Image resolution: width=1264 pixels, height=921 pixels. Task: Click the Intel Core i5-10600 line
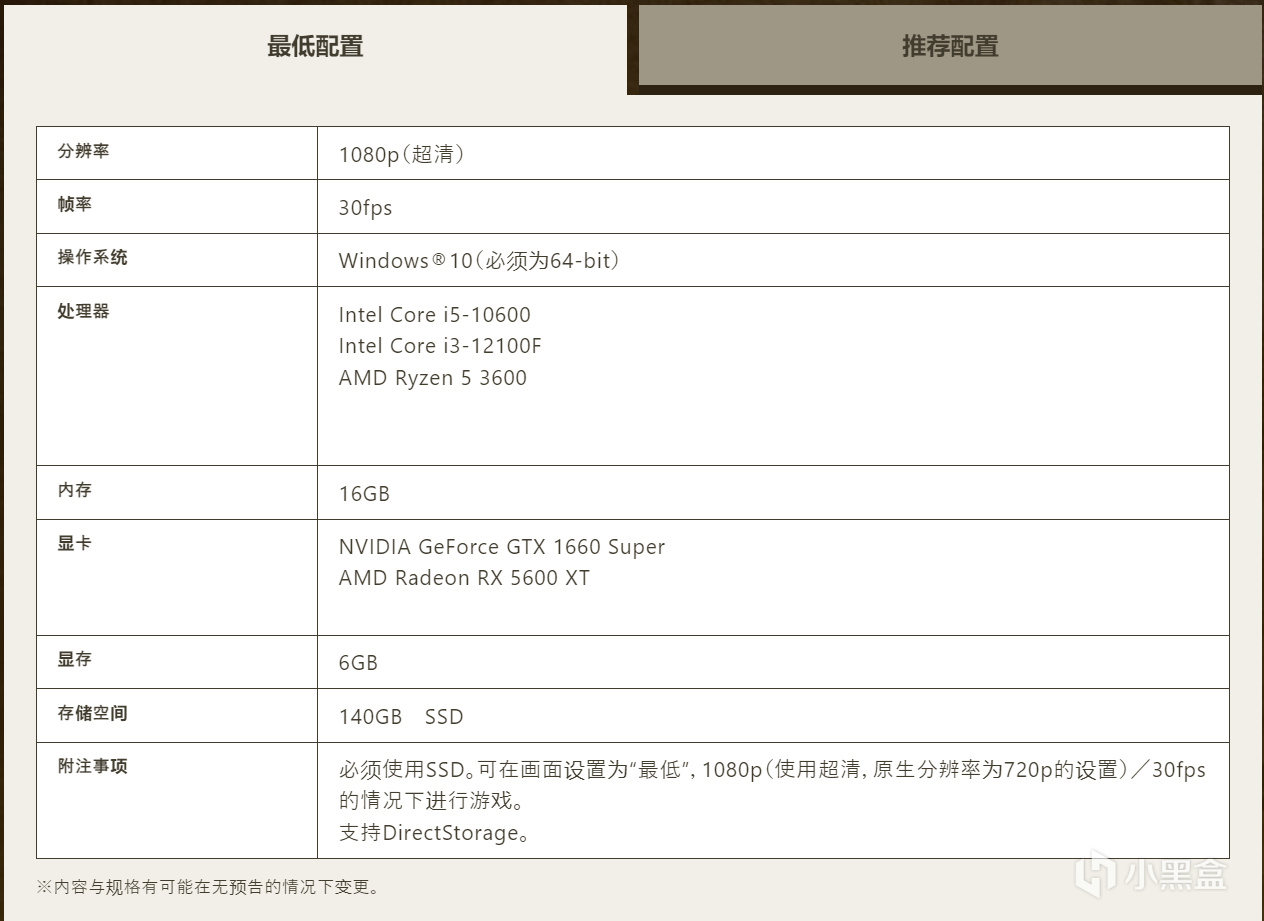(x=435, y=315)
